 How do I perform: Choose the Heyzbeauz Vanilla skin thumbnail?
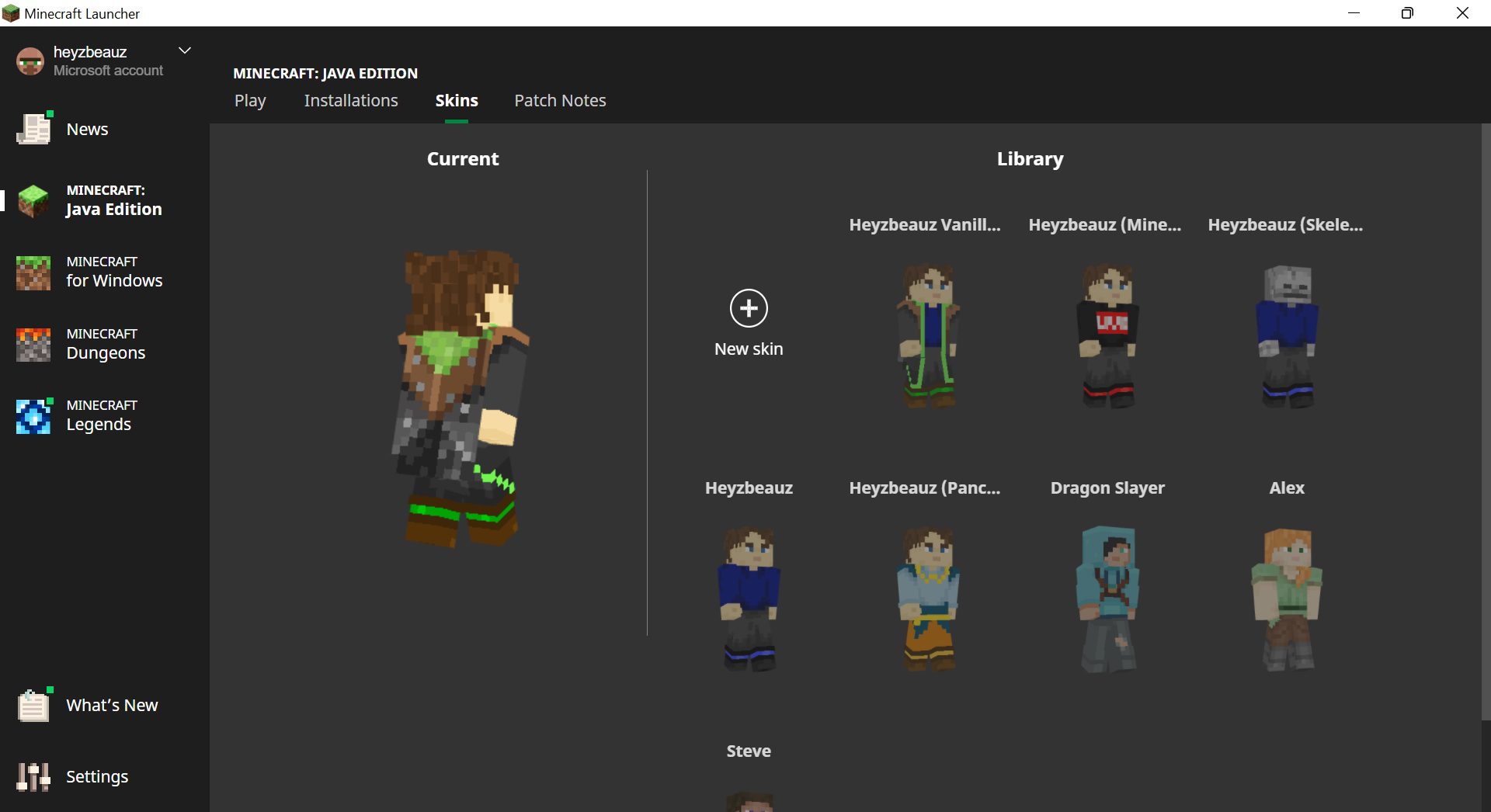928,335
